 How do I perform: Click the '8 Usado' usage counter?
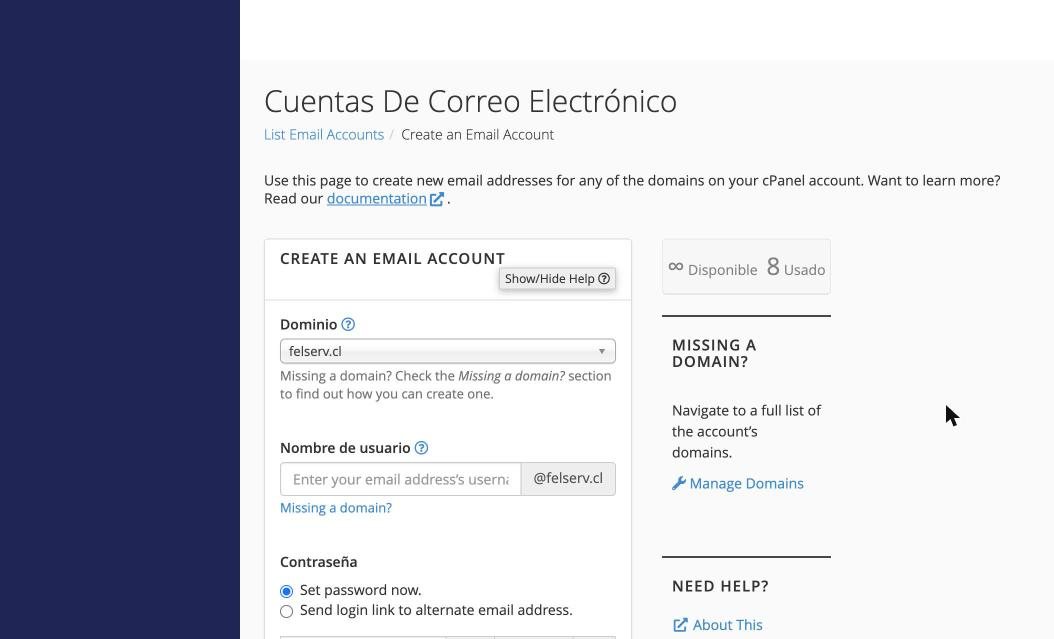click(796, 267)
